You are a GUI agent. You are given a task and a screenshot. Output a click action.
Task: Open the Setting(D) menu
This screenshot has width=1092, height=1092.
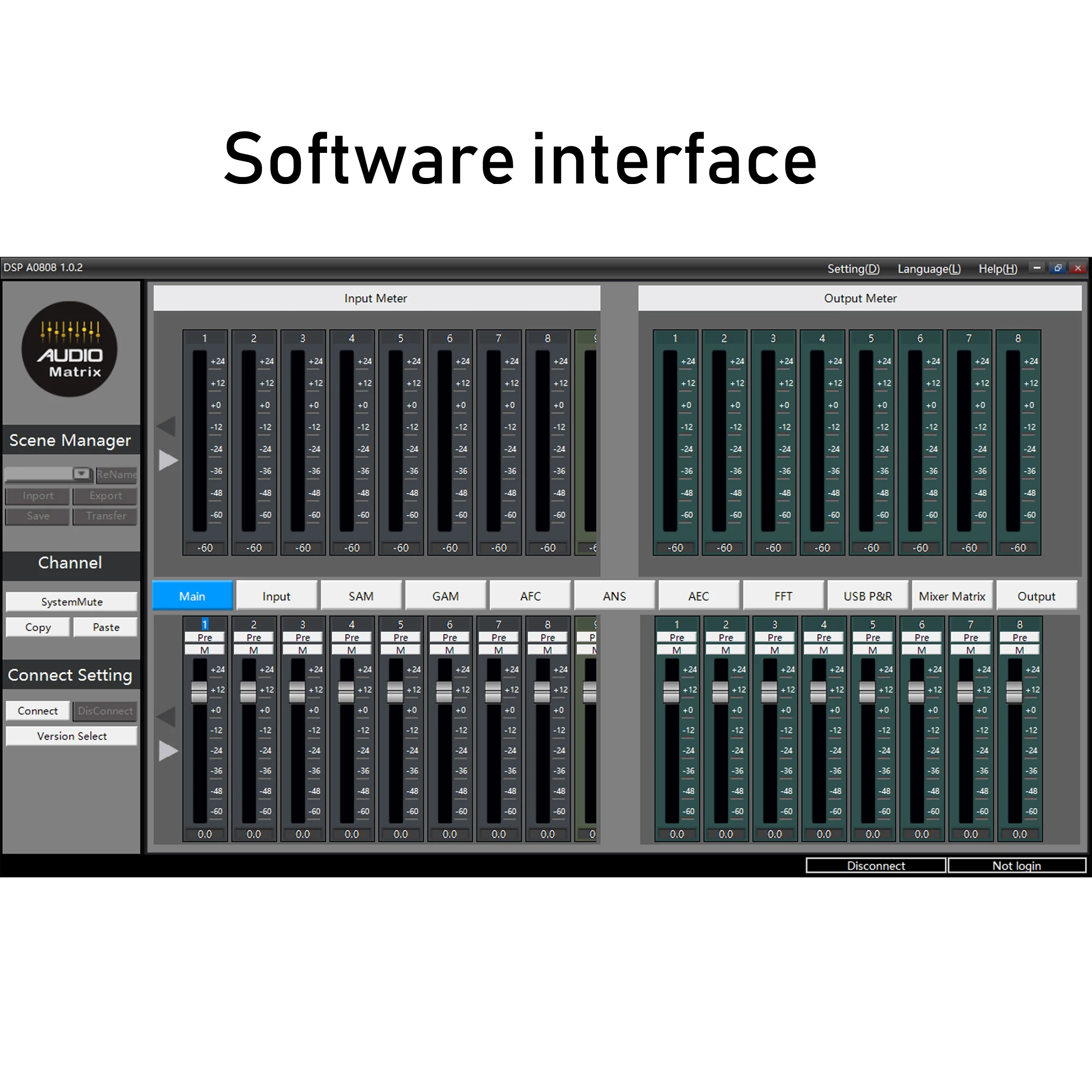point(853,269)
